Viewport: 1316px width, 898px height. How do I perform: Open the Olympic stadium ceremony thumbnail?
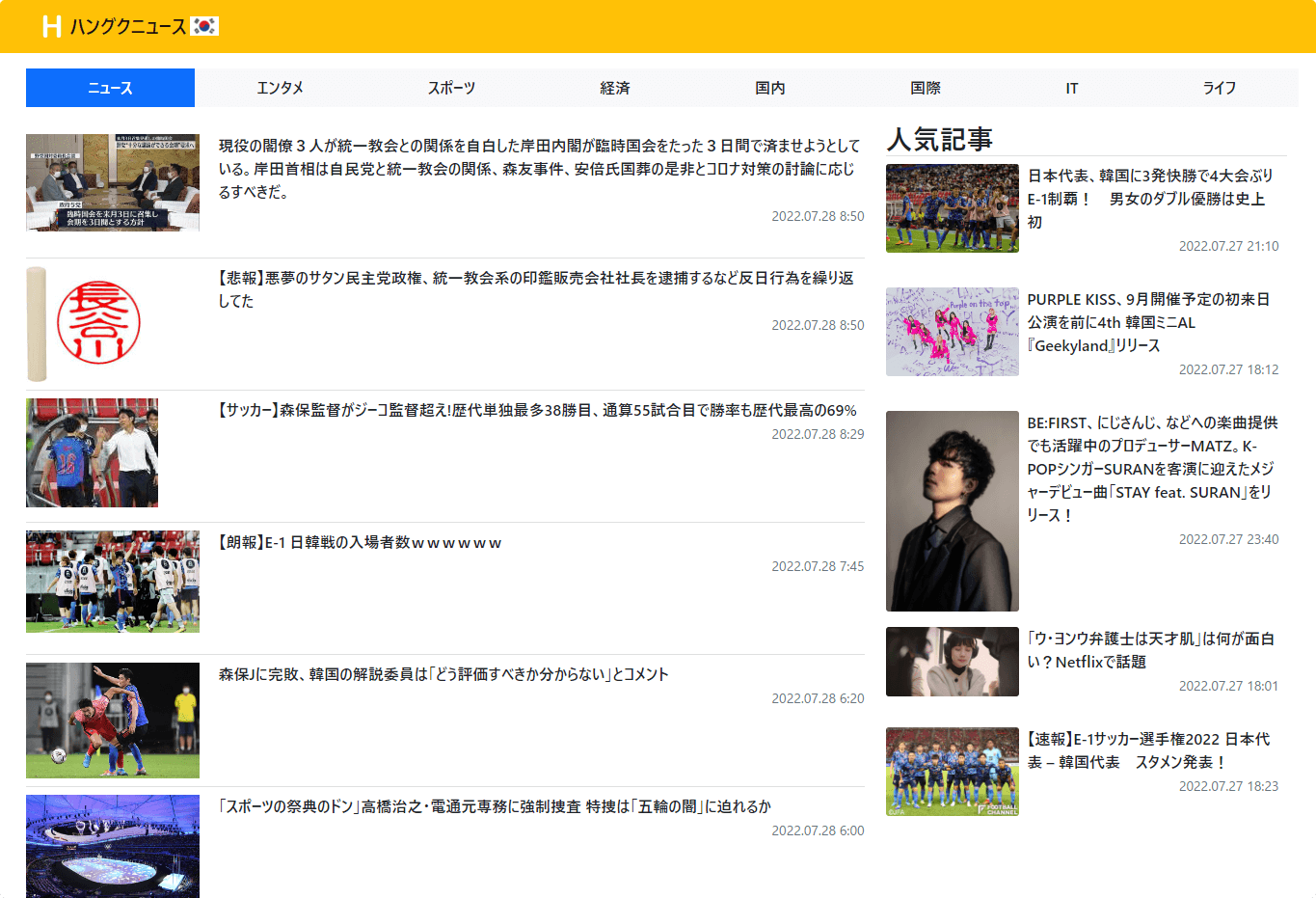[113, 846]
